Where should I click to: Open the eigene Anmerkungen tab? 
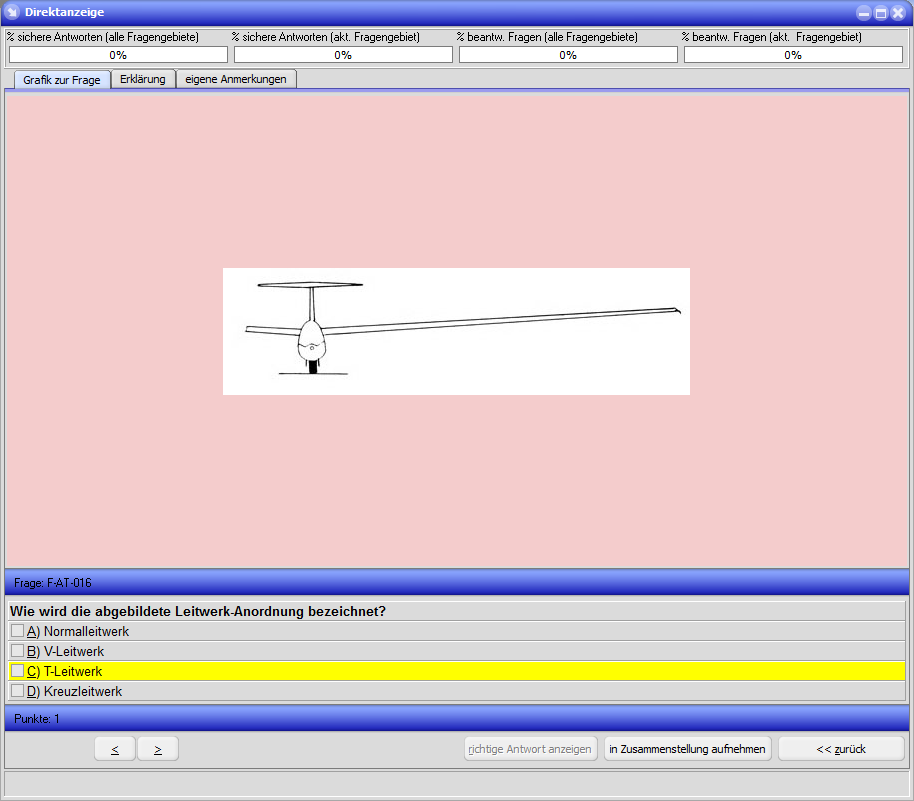(236, 79)
